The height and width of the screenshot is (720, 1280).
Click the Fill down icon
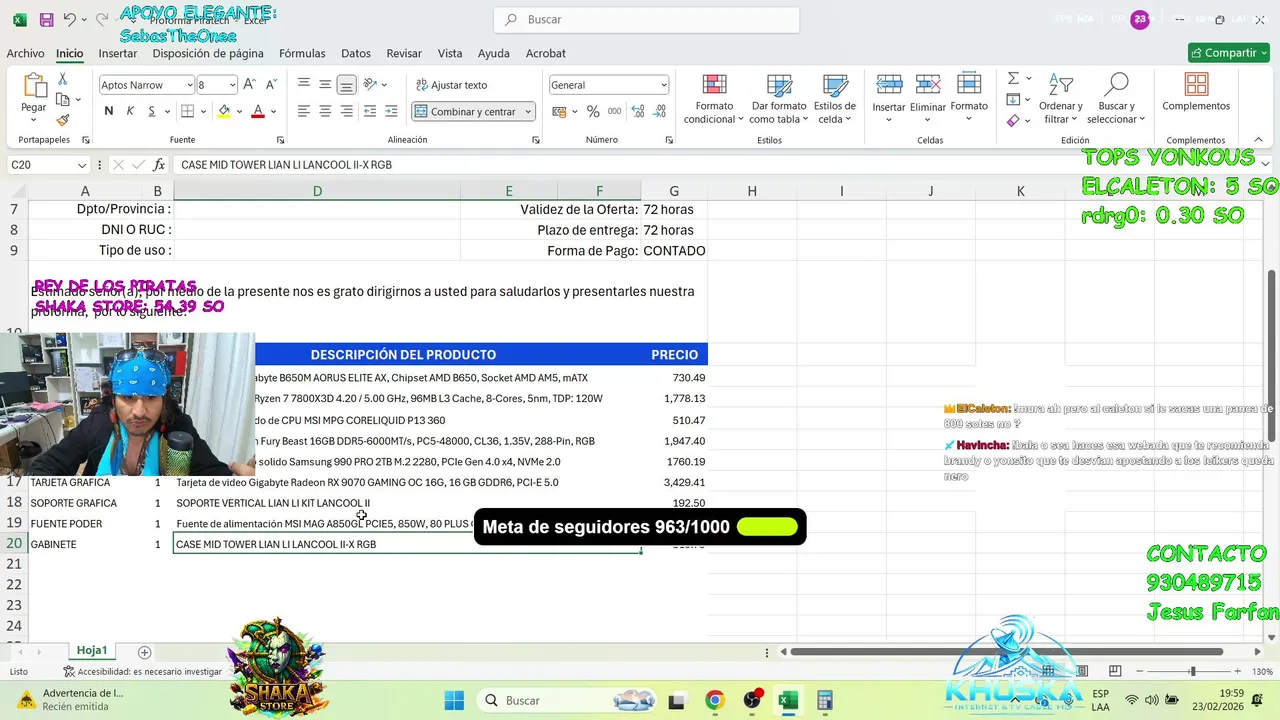[x=1013, y=99]
